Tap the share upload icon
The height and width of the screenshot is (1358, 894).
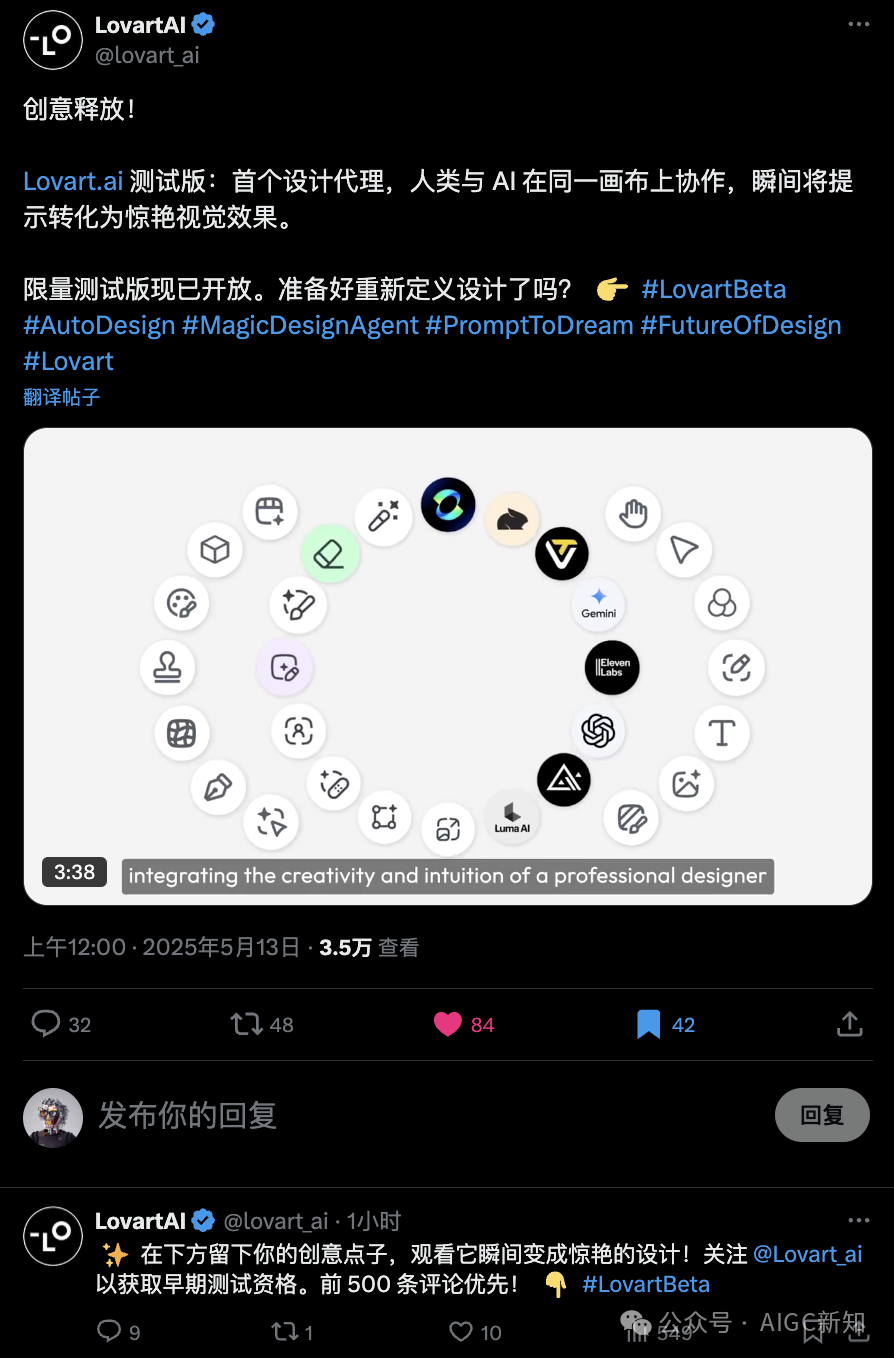849,1024
